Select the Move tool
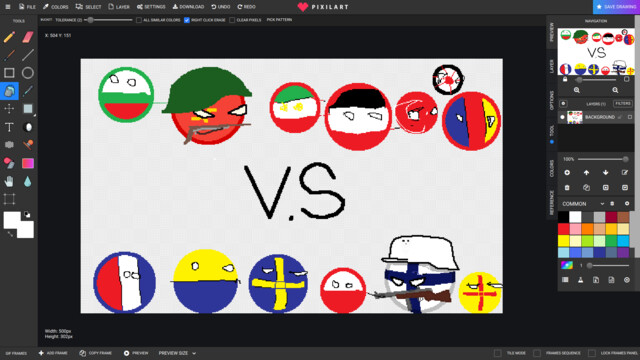 tap(9, 109)
